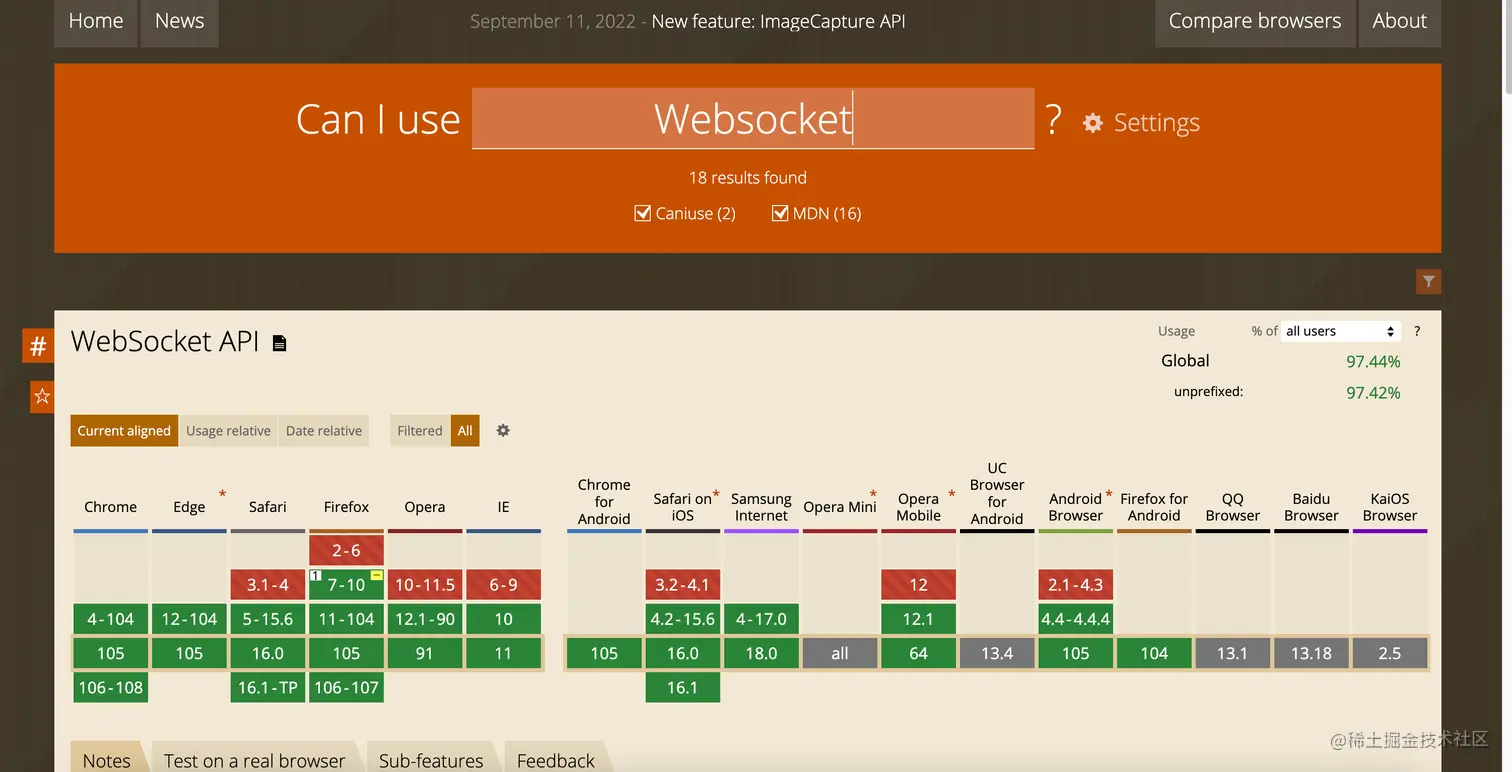Screen dimensions: 1512x772
Task: Go to the Home page
Action: click(96, 21)
